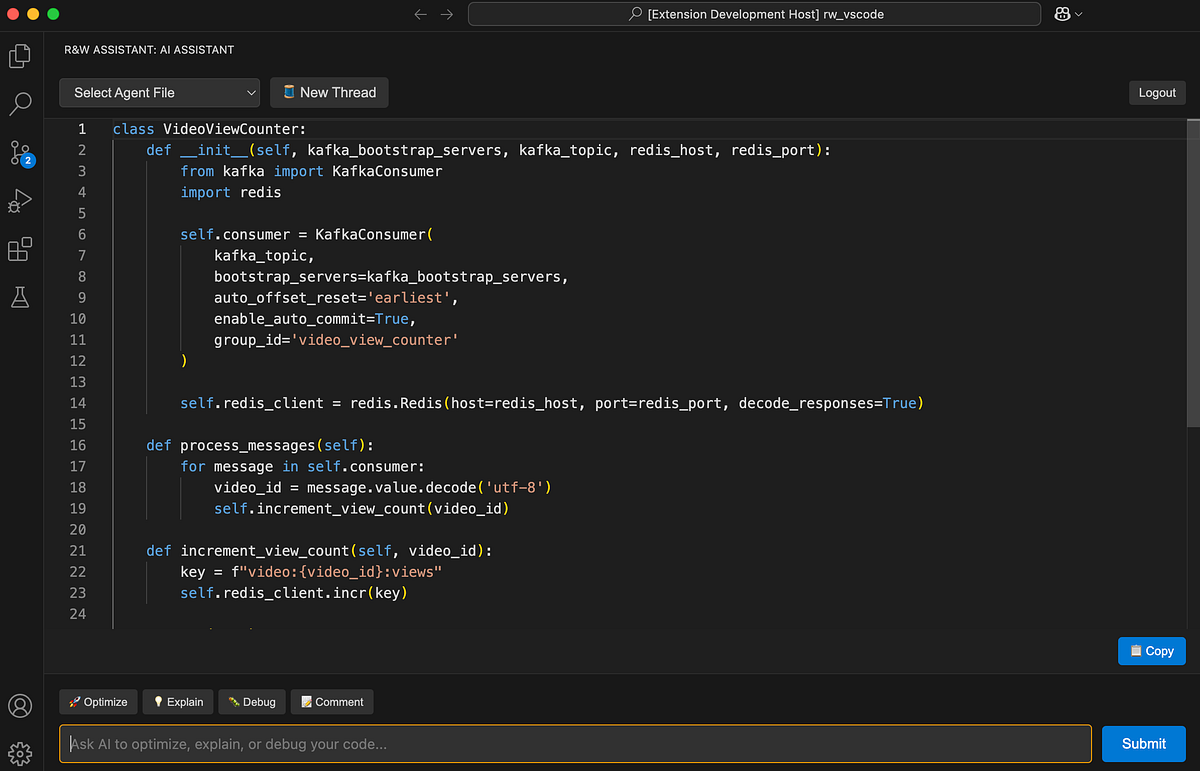Click the 'self.redis_client = redis.Redis' line

pos(551,403)
